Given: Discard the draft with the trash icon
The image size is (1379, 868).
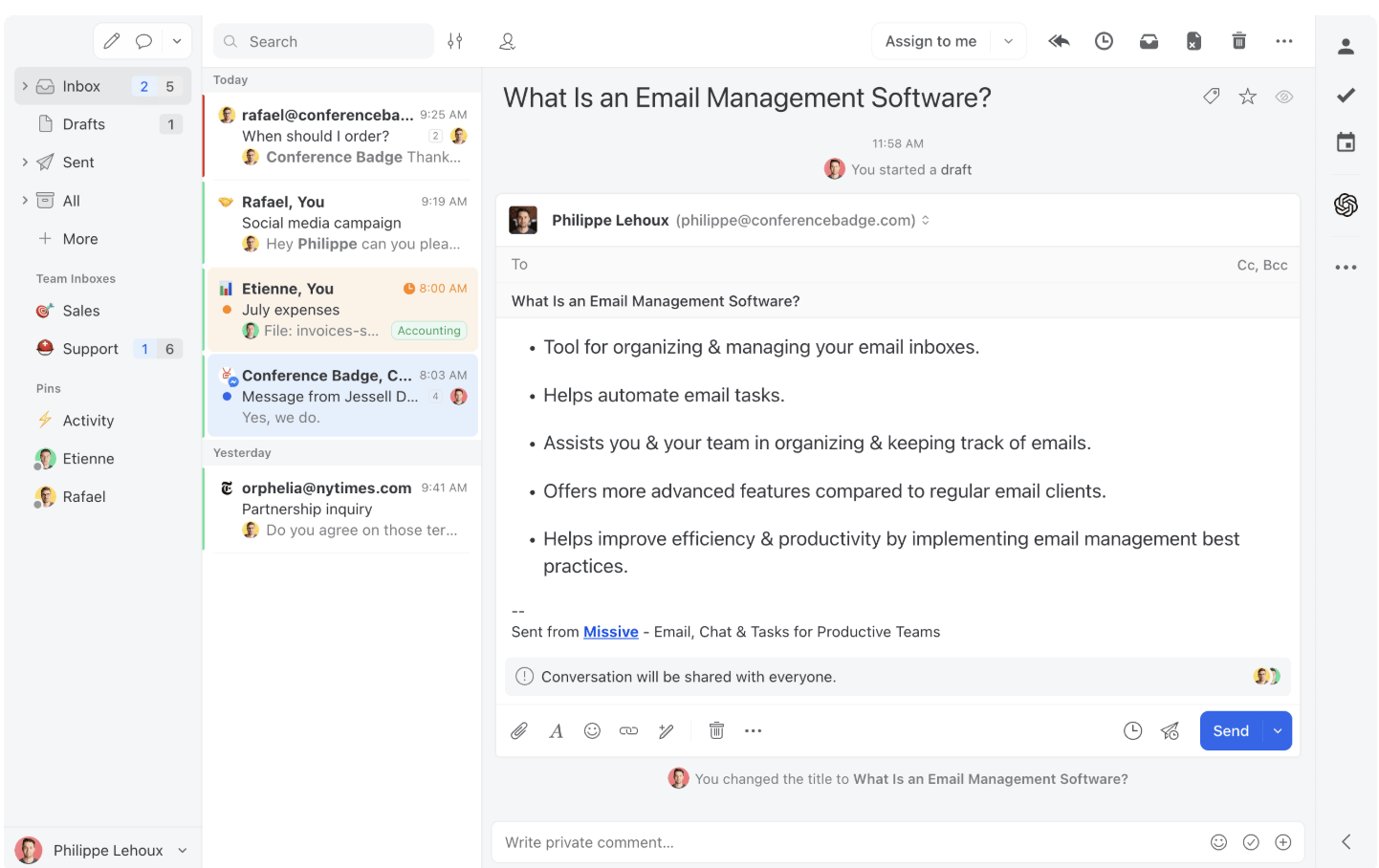Looking at the screenshot, I should [716, 731].
